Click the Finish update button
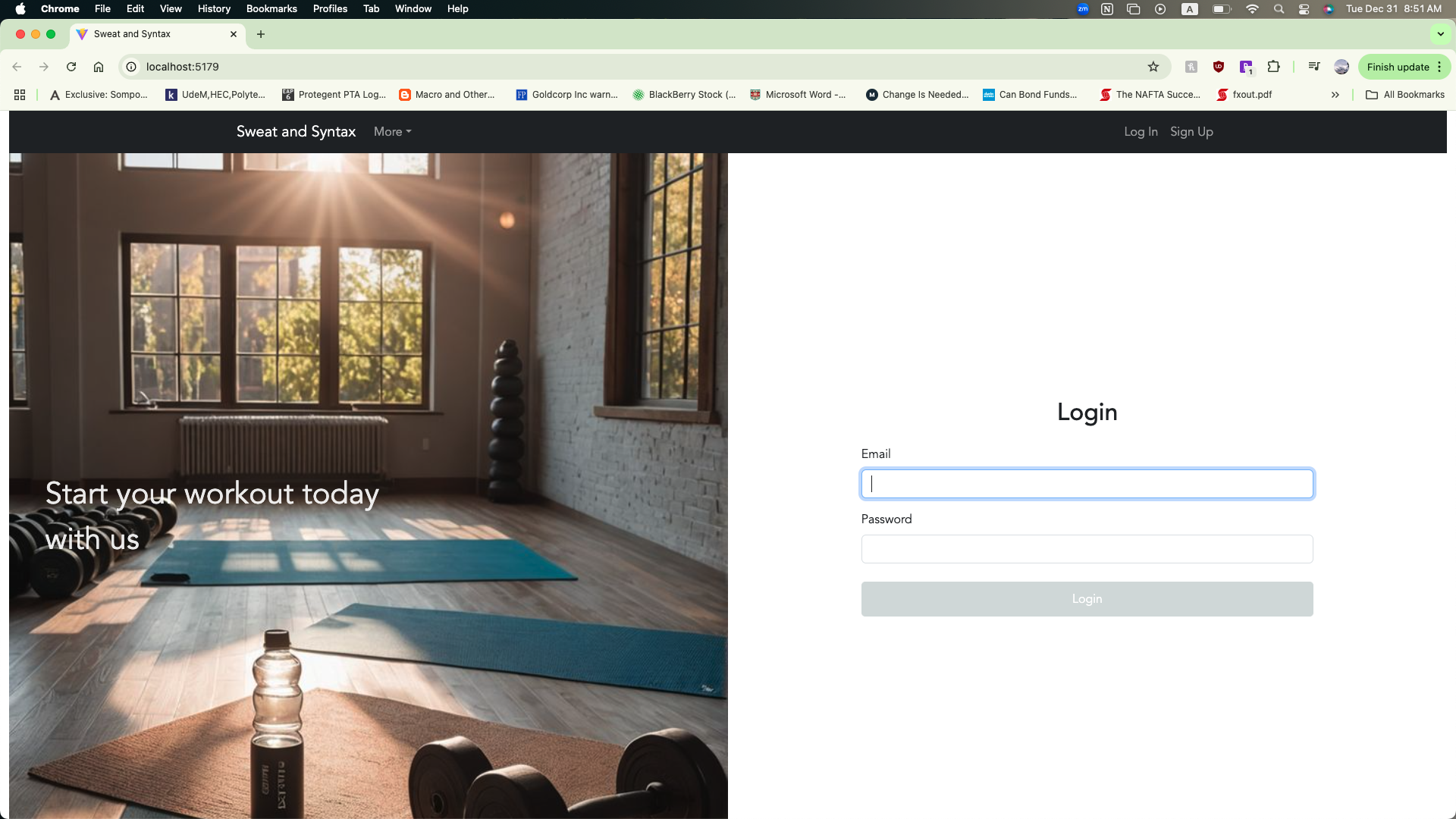 coord(1398,67)
